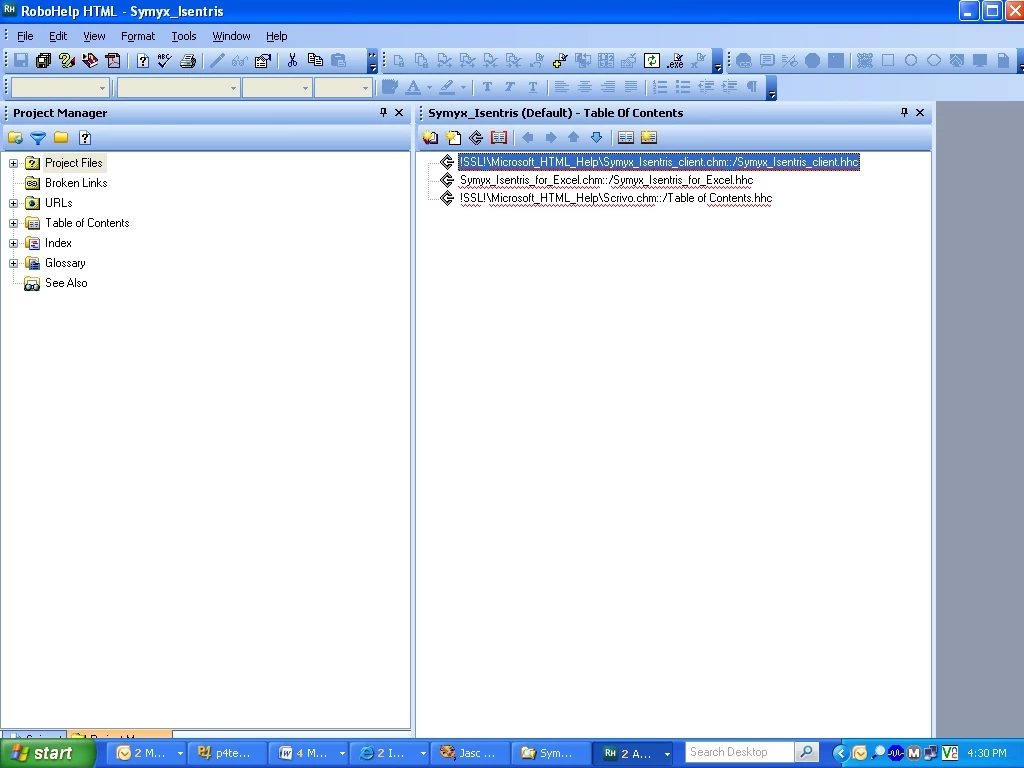This screenshot has width=1024, height=768.
Task: Click the Print icon in toolbar
Action: (188, 61)
